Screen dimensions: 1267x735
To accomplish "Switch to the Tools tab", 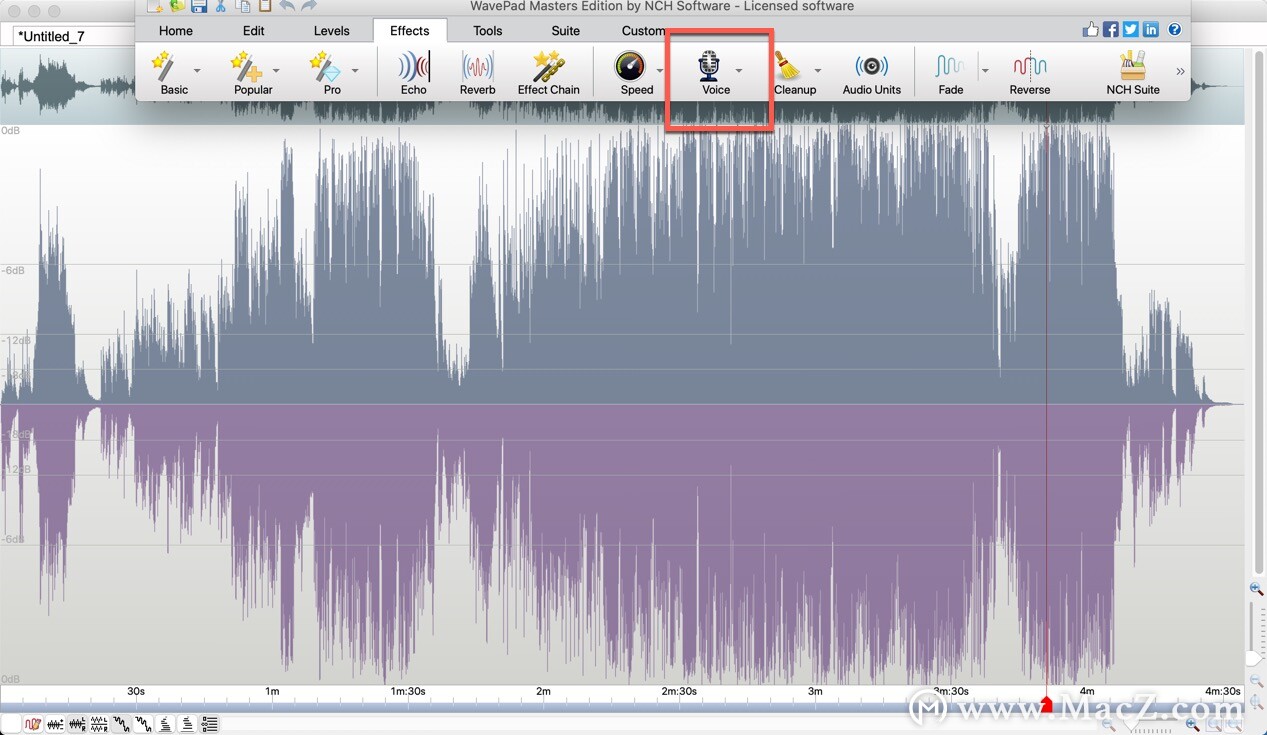I will click(x=488, y=31).
